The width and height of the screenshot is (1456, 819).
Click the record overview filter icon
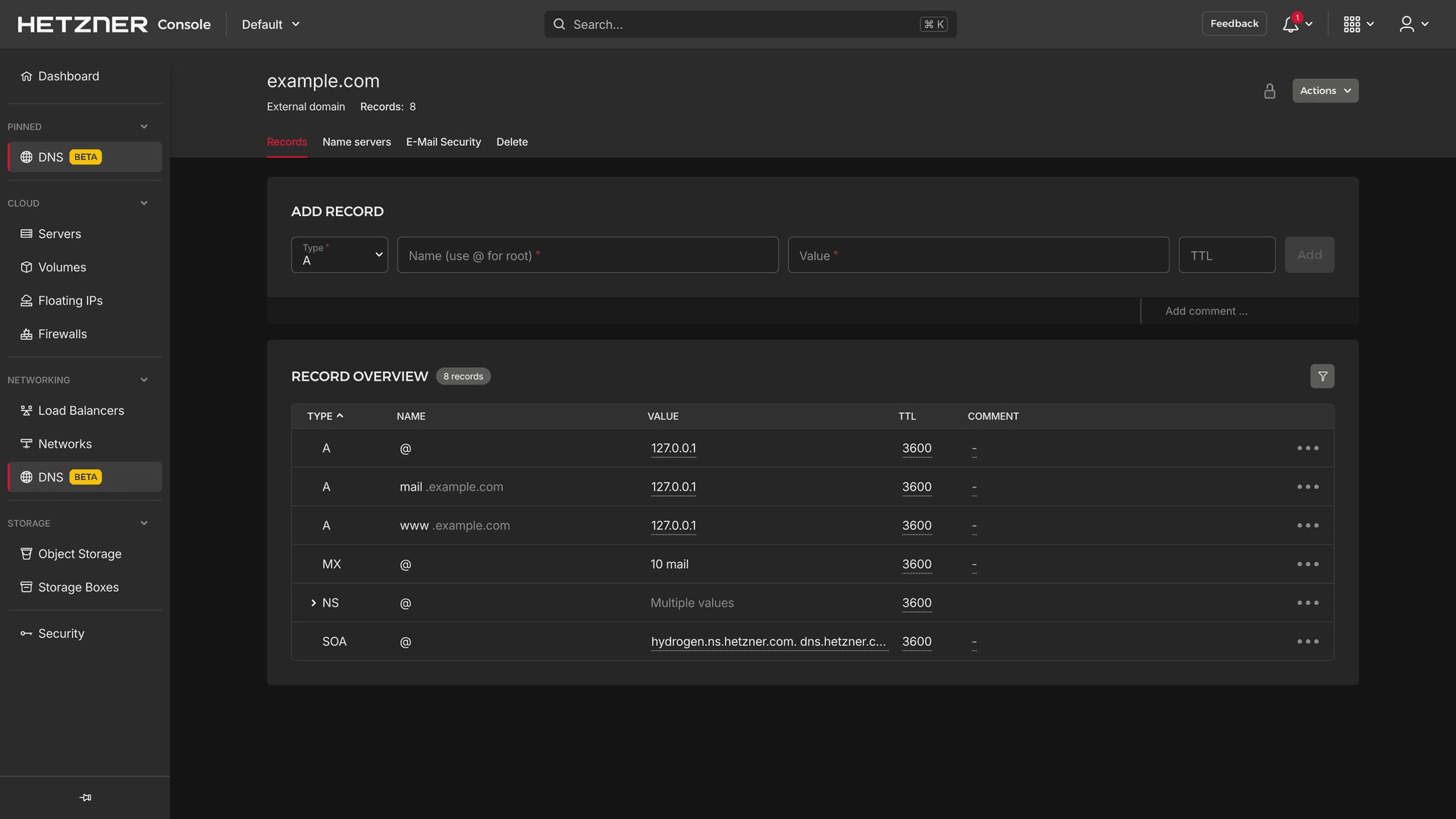click(x=1322, y=376)
